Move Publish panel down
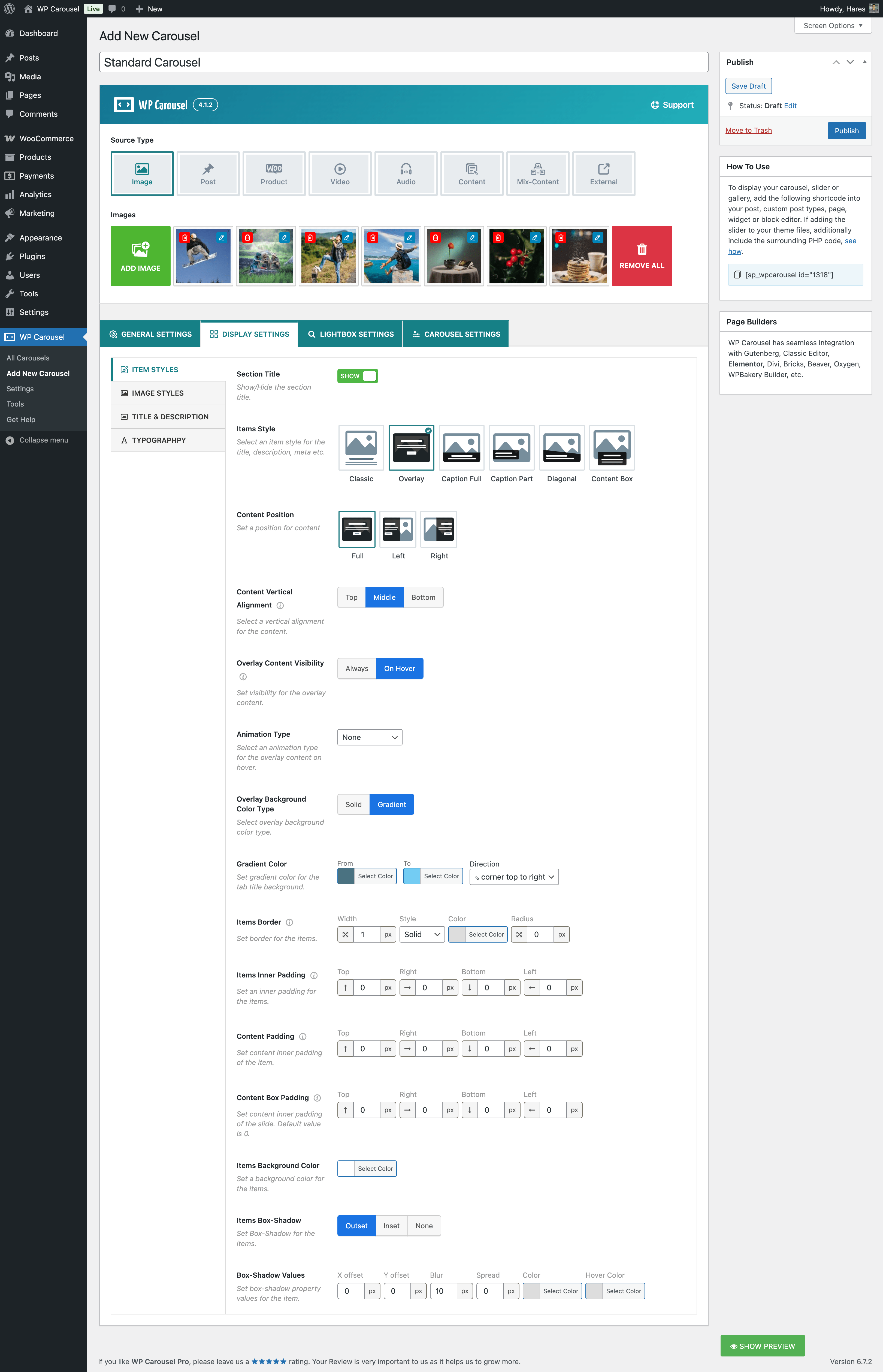883x1372 pixels. (x=850, y=62)
